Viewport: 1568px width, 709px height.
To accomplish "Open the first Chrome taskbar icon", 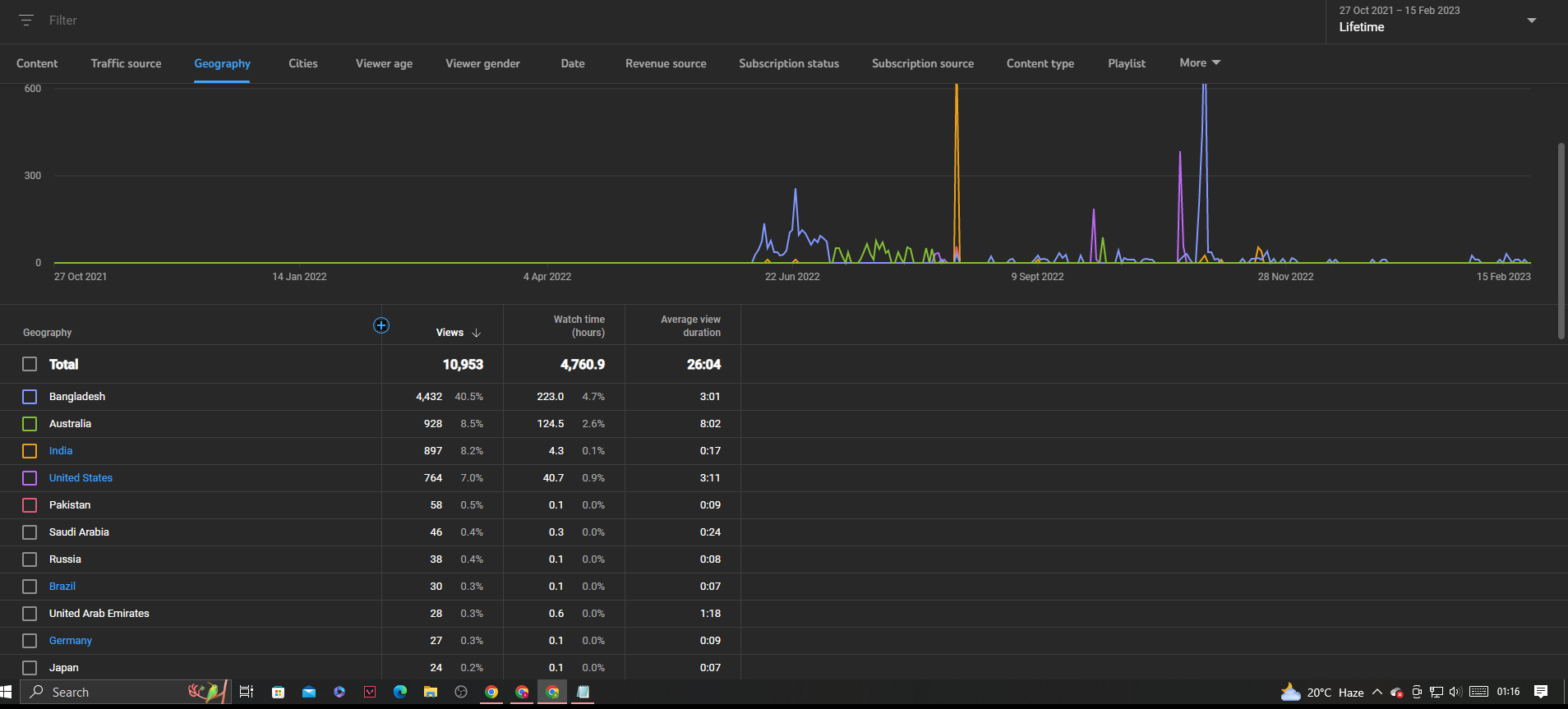I will (x=491, y=692).
